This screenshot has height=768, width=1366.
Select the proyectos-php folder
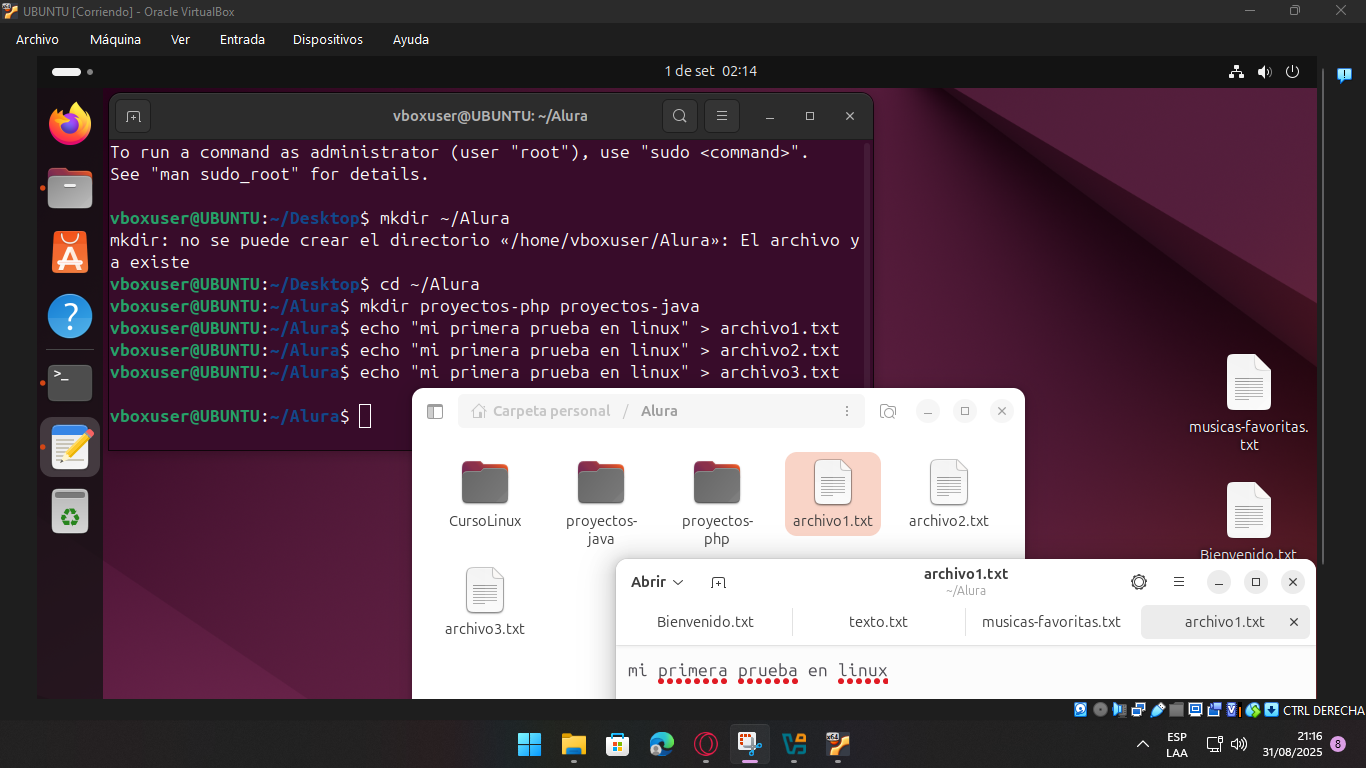pyautogui.click(x=717, y=503)
